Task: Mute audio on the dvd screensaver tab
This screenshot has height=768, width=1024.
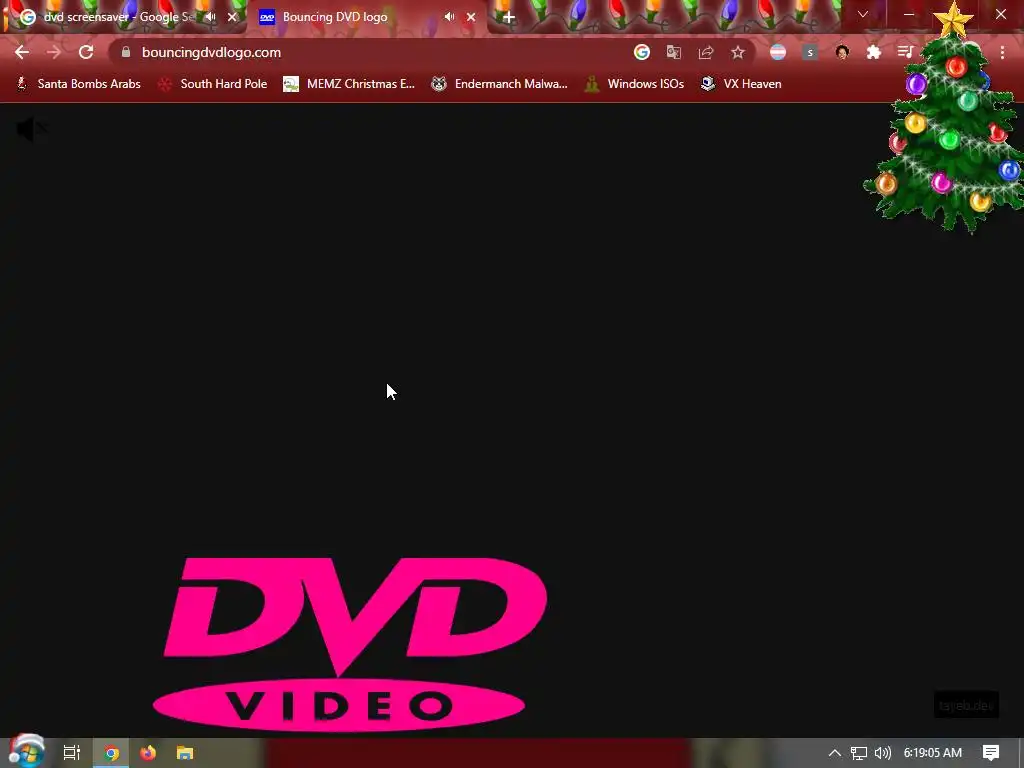Action: (210, 17)
